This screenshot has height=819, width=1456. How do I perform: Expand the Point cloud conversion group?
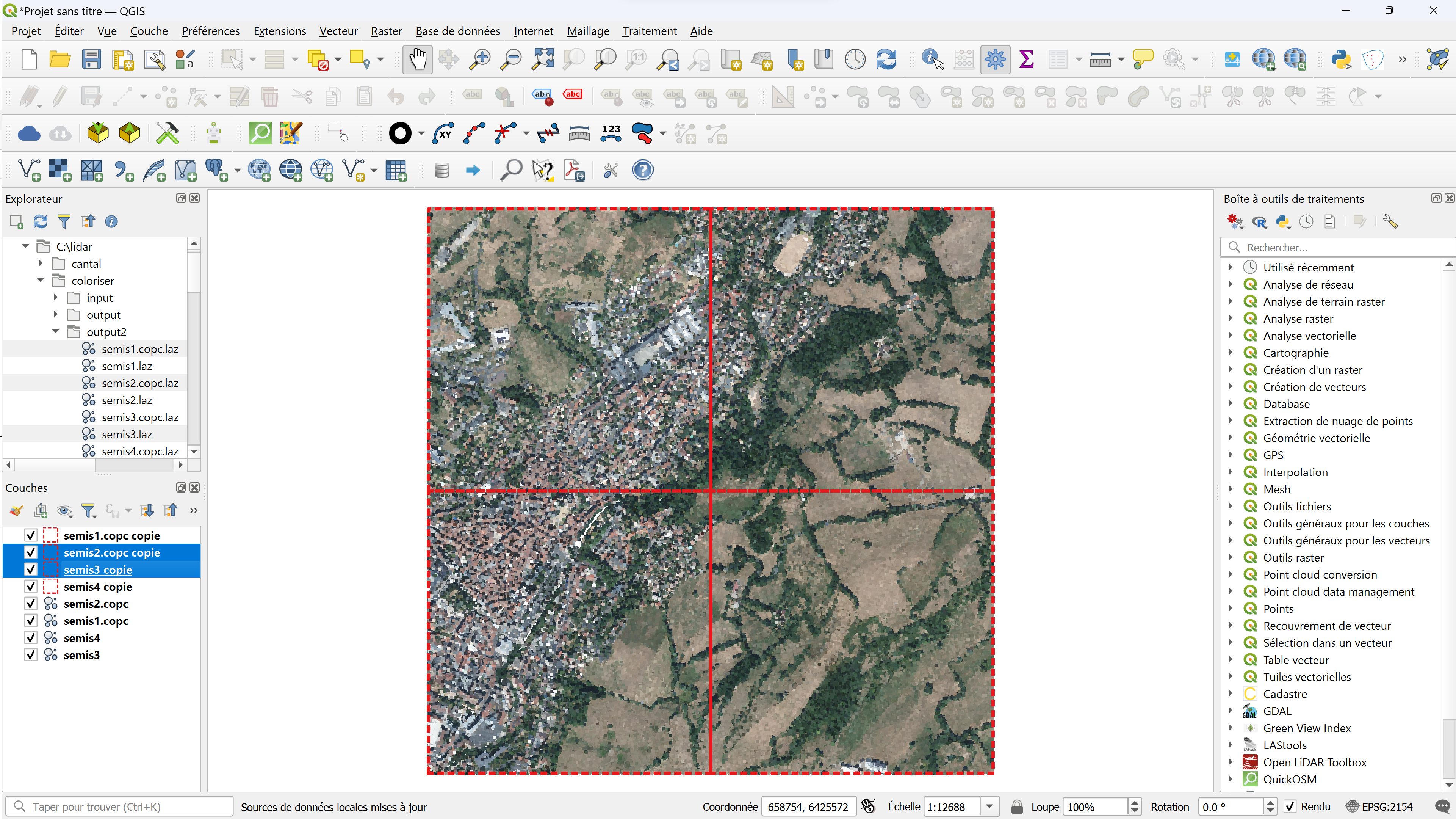[1231, 575]
